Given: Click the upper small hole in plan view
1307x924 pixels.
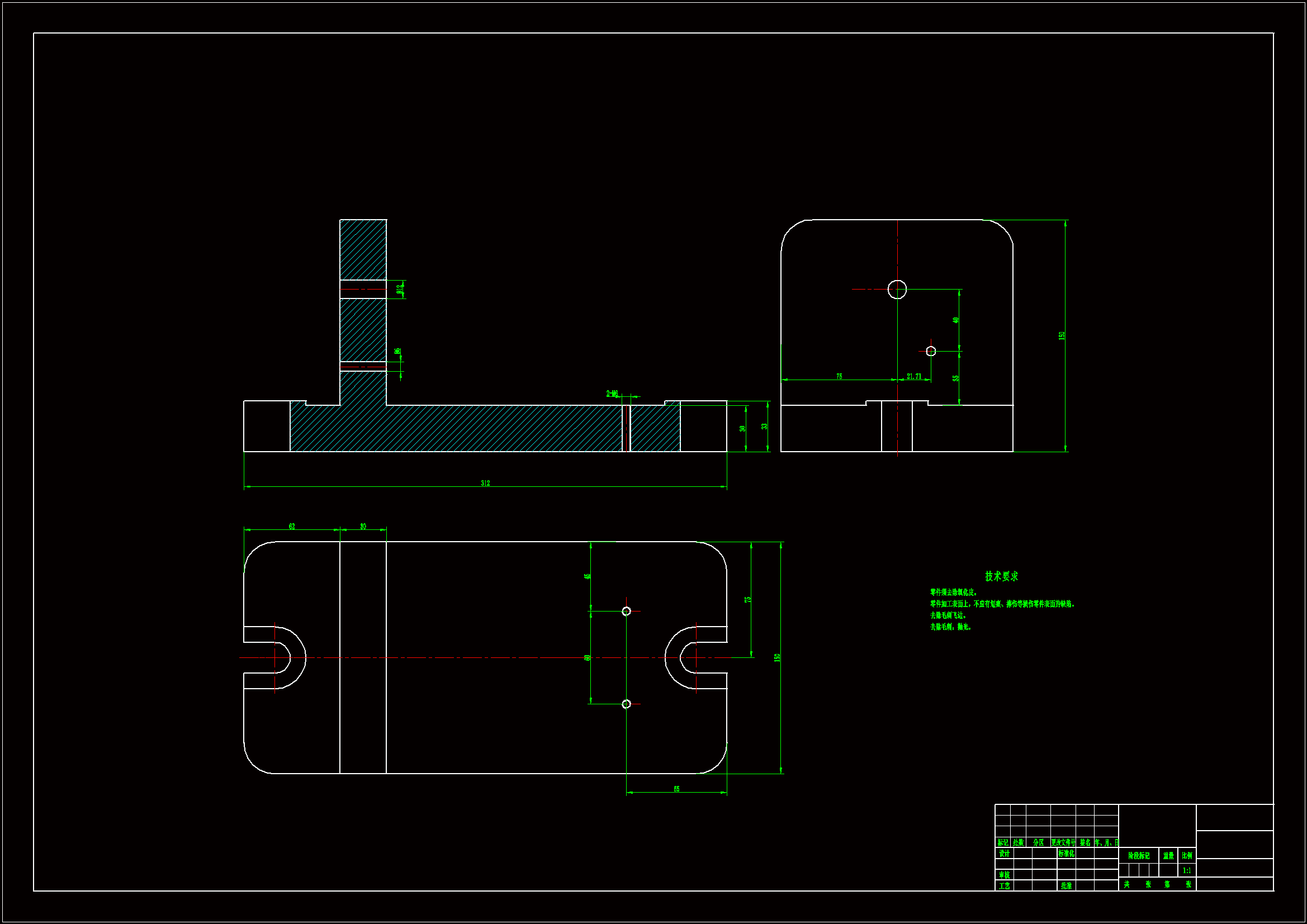Looking at the screenshot, I should coord(626,611).
